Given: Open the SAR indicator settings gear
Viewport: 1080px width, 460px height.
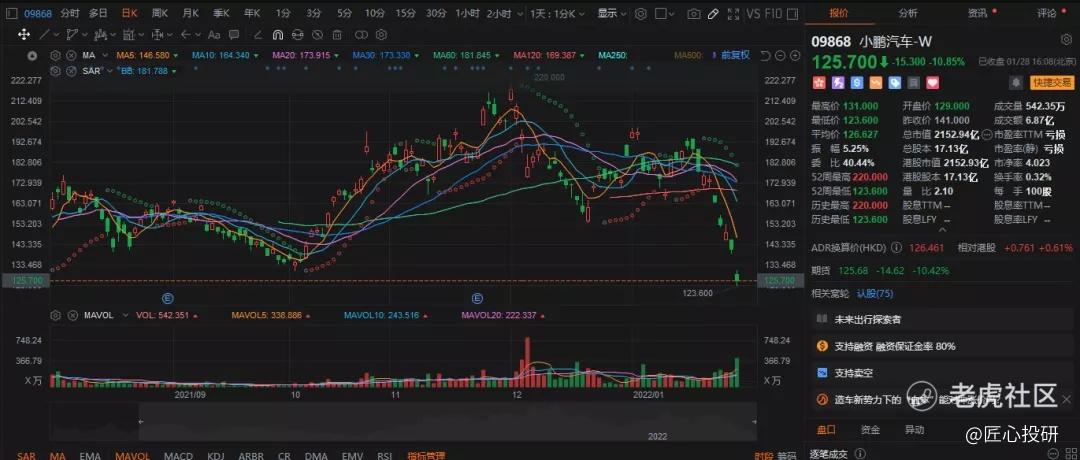Looking at the screenshot, I should tap(55, 70).
